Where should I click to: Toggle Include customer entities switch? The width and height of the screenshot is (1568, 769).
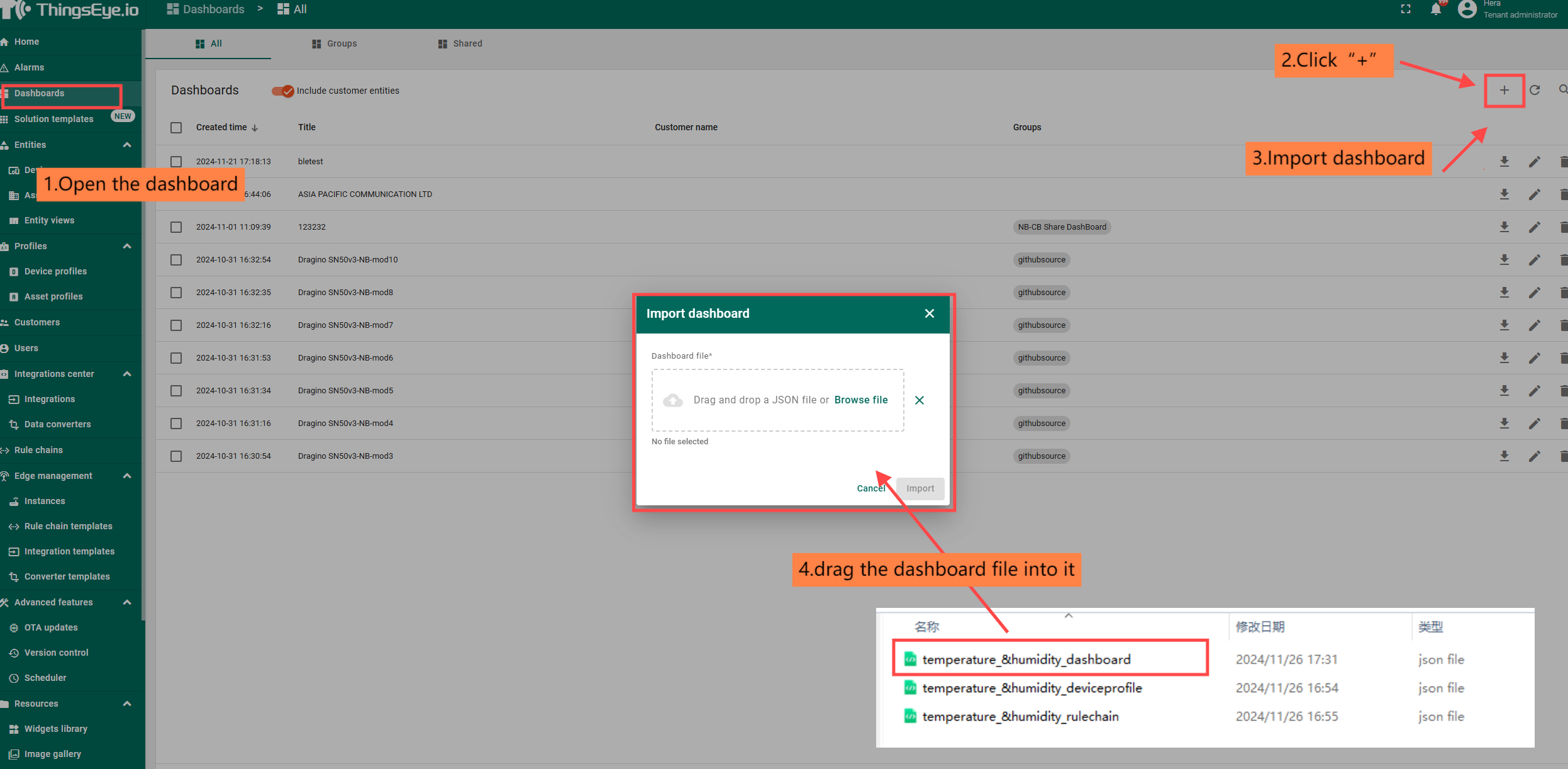pyautogui.click(x=283, y=91)
